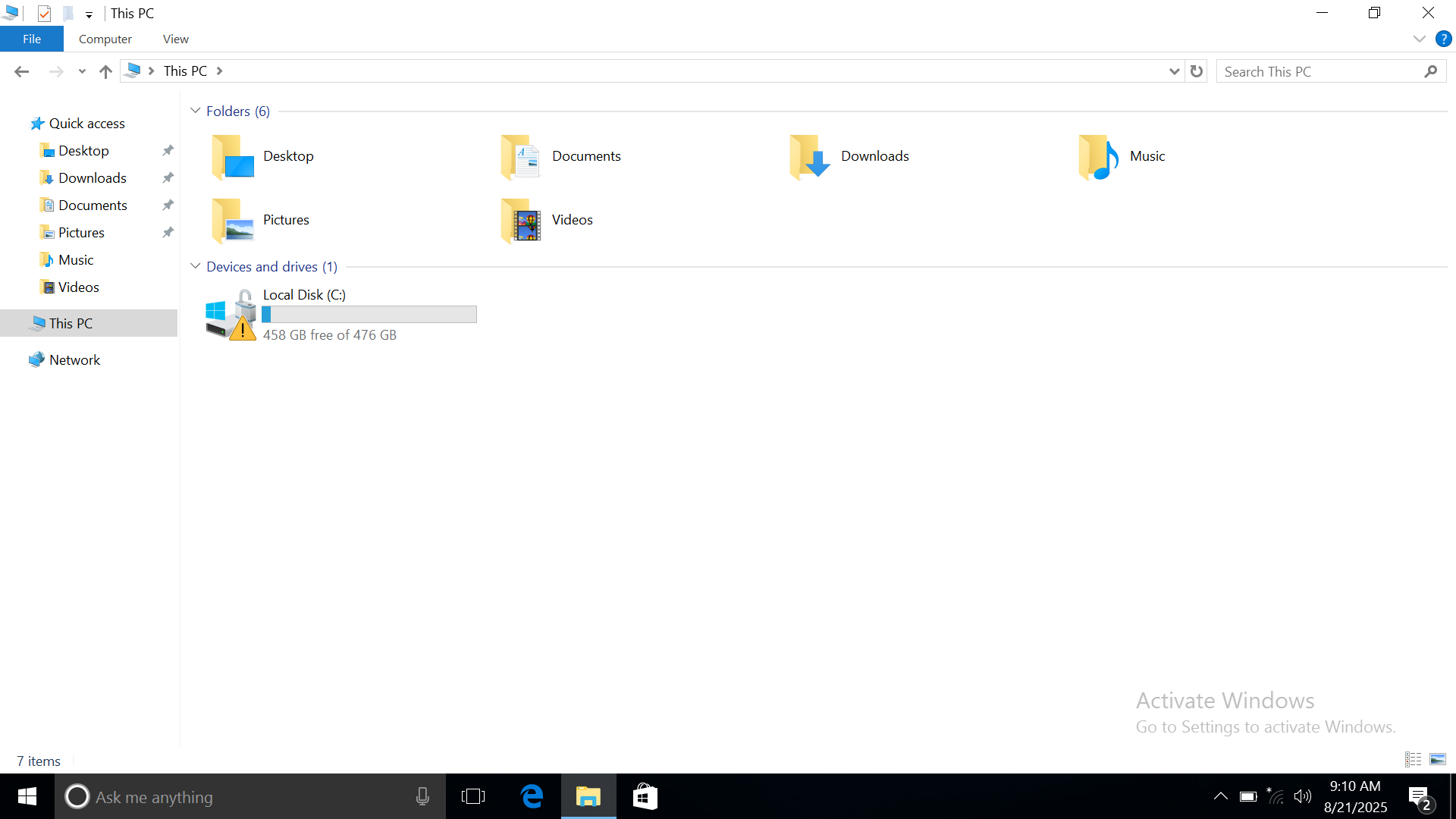Select Videos in the navigation pane
The image size is (1456, 819).
78,287
